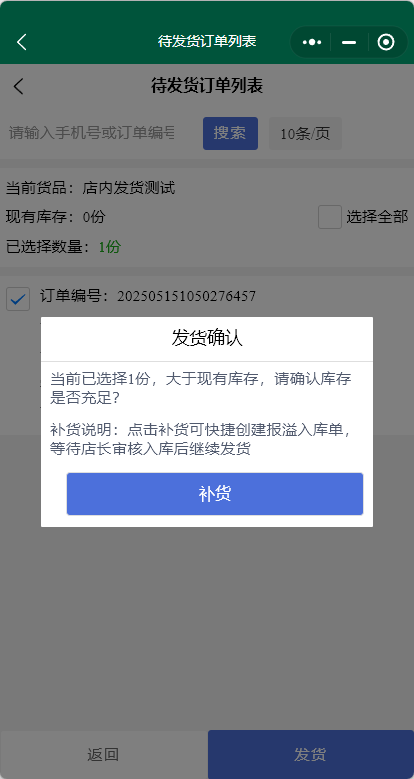The width and height of the screenshot is (414, 779).
Task: Click the green 1份 selected quantity
Action: pos(109,247)
